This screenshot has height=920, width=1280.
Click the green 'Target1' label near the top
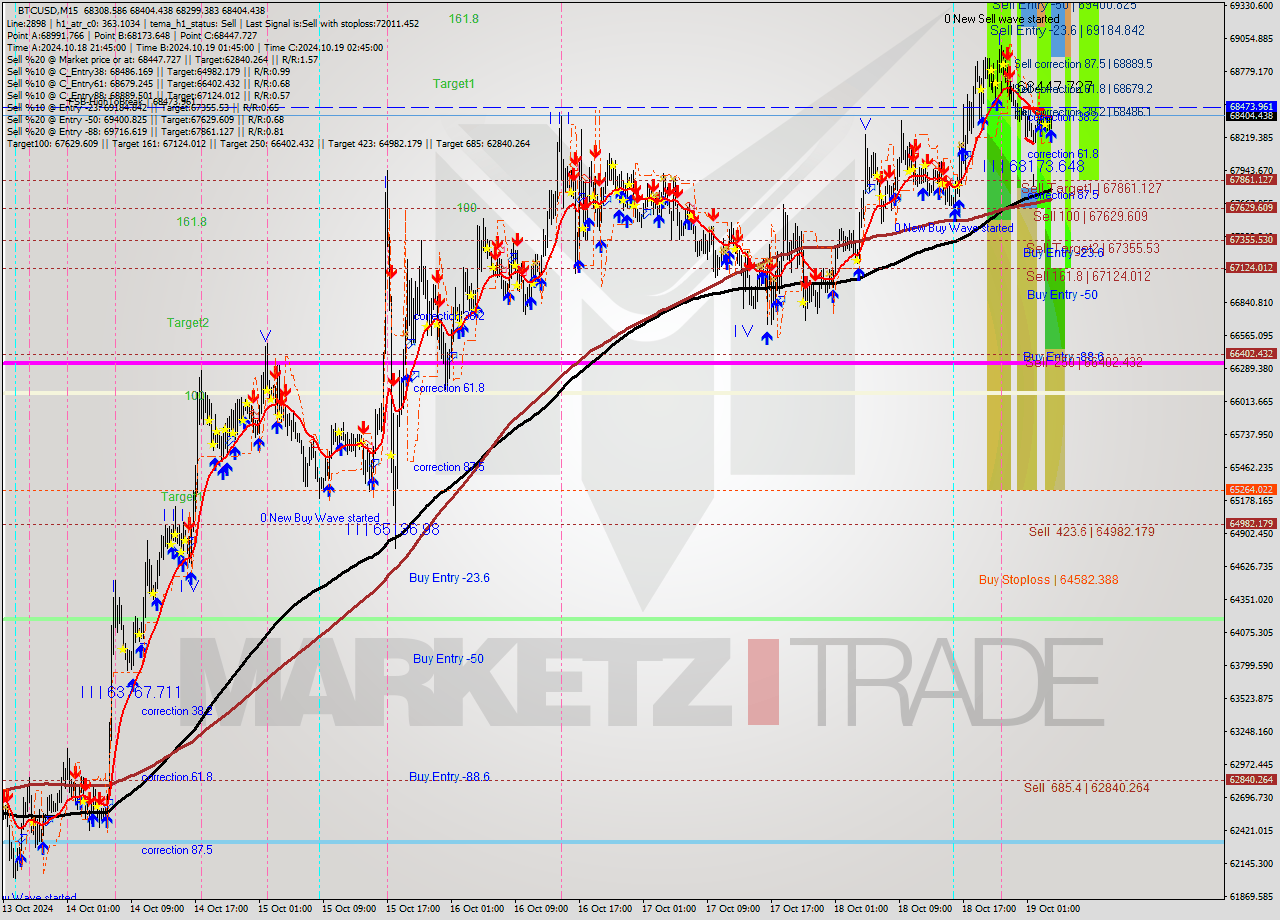(x=454, y=84)
